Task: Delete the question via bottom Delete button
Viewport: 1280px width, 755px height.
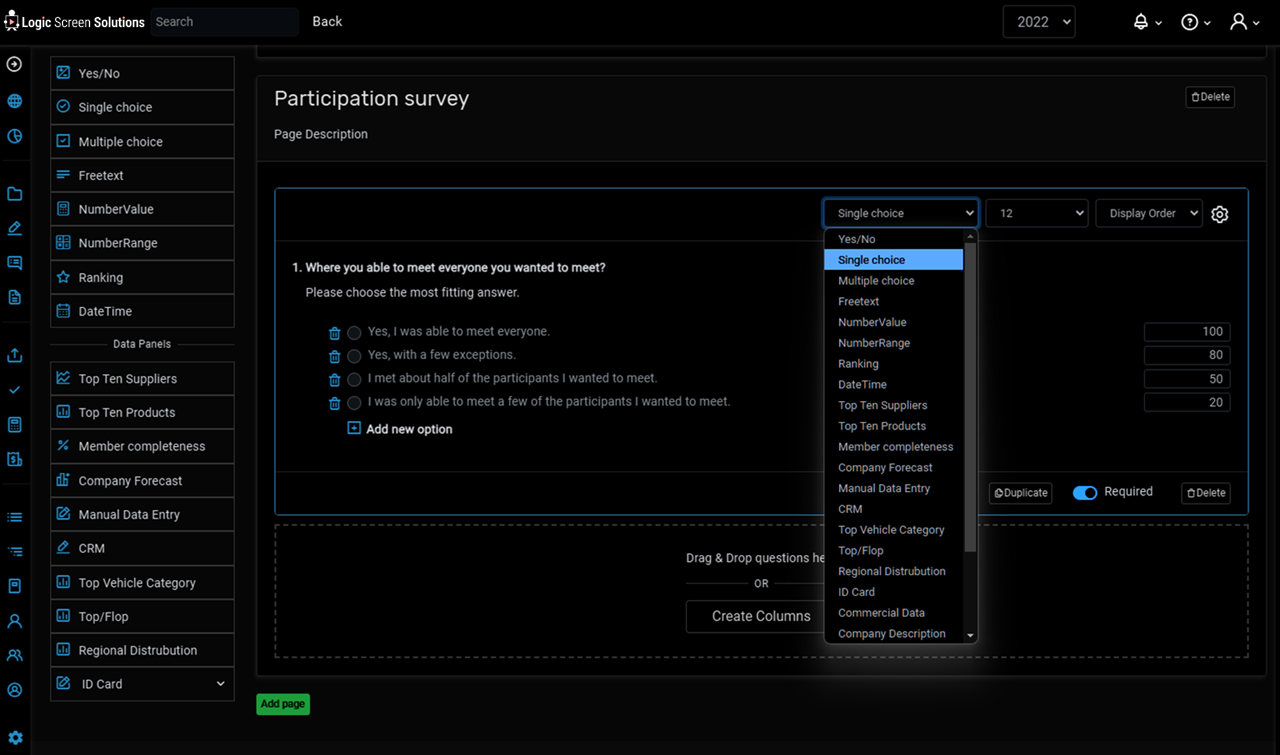Action: coord(1206,493)
